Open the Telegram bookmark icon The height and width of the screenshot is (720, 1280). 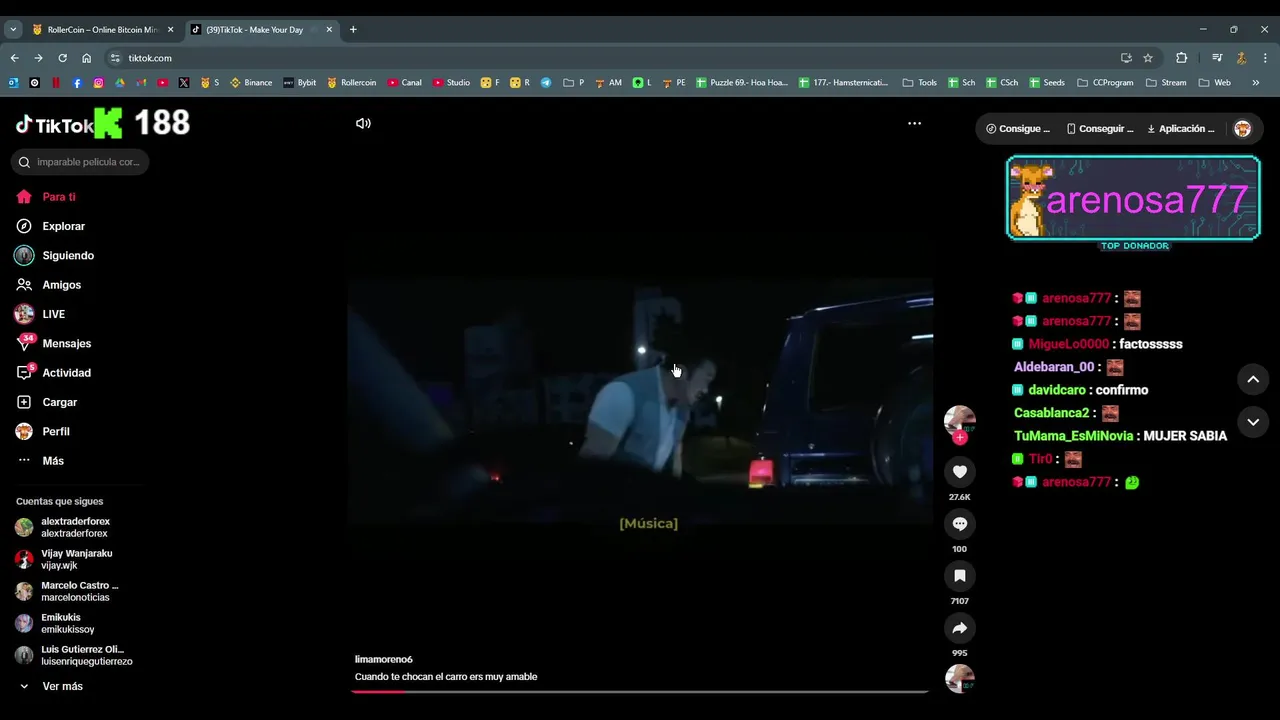546,83
